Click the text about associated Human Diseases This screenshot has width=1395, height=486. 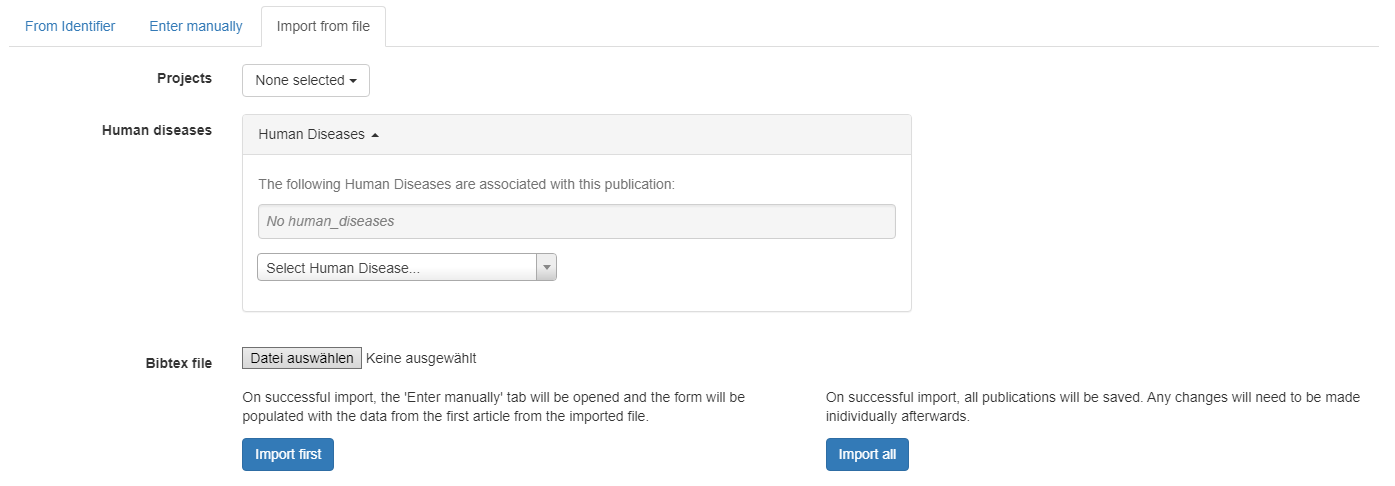(x=467, y=184)
